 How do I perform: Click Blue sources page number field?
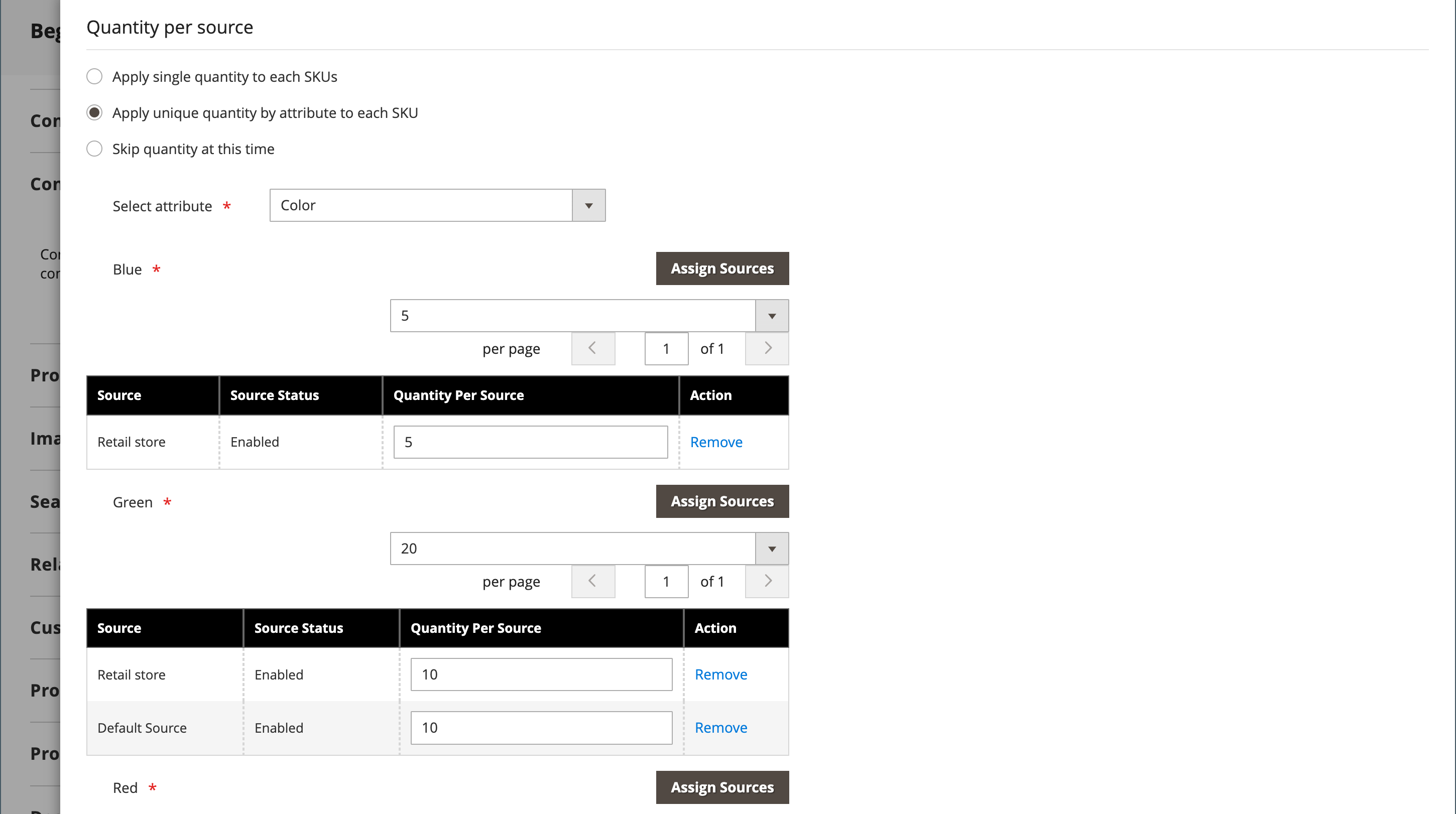click(x=666, y=348)
